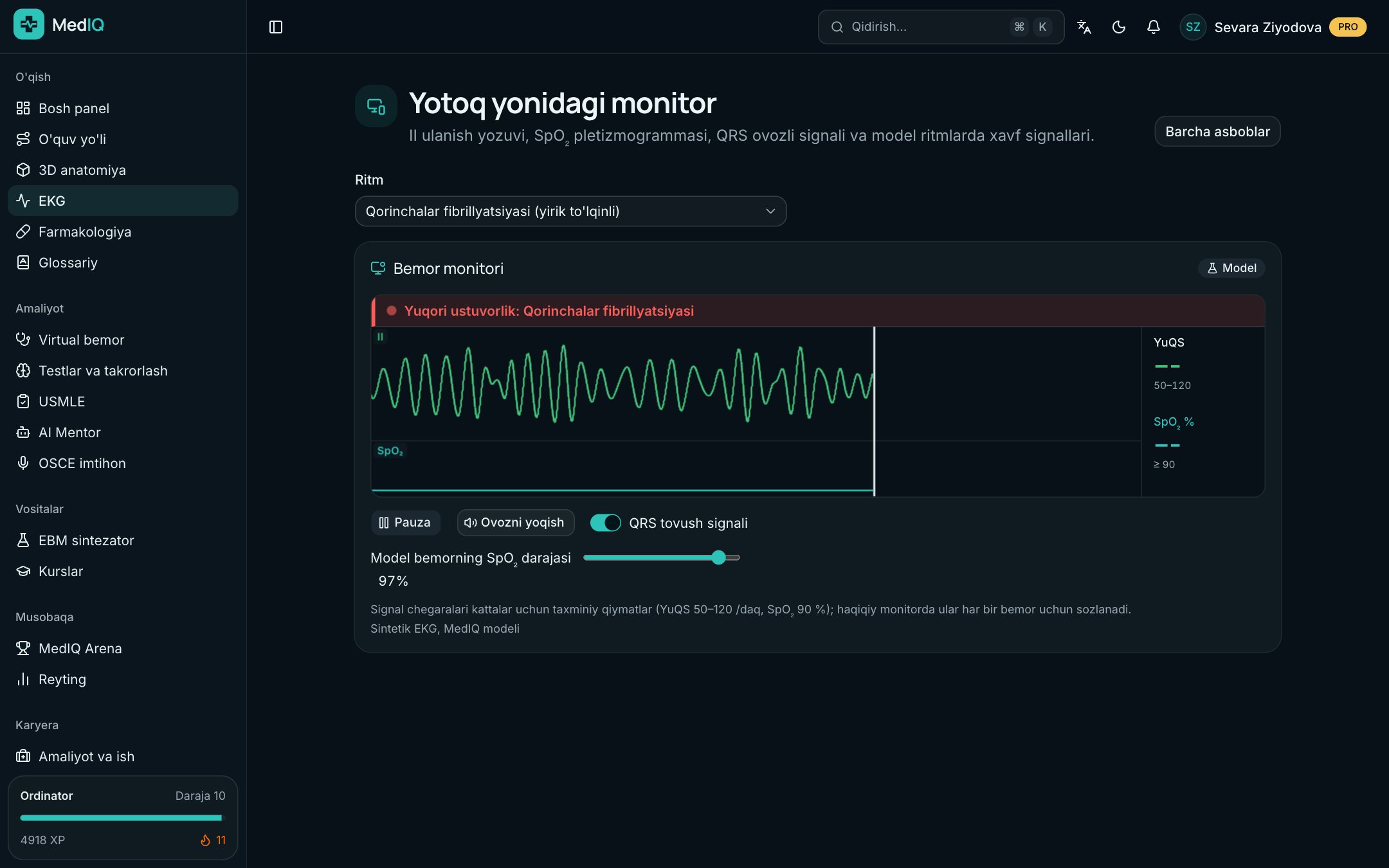Image resolution: width=1389 pixels, height=868 pixels.
Task: Open AI Mentor
Action: 123,432
